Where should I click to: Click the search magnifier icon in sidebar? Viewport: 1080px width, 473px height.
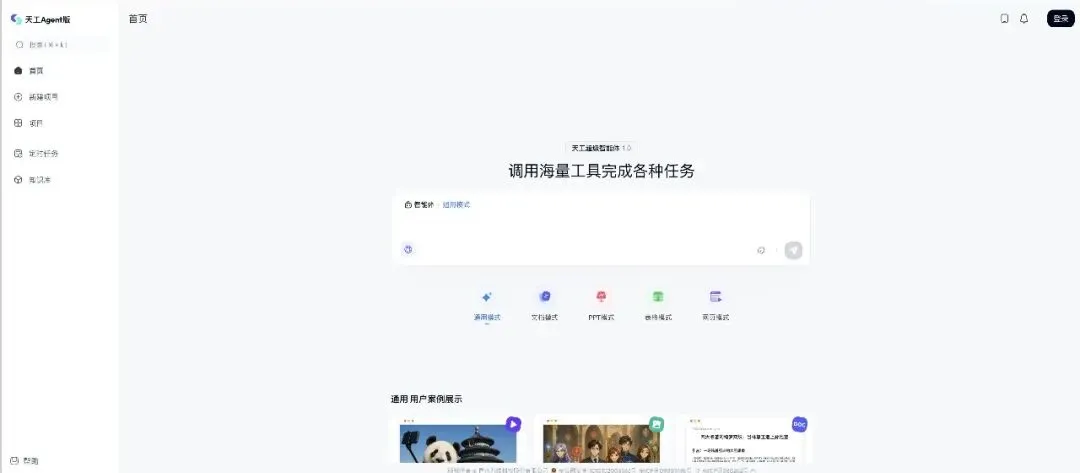click(x=19, y=45)
